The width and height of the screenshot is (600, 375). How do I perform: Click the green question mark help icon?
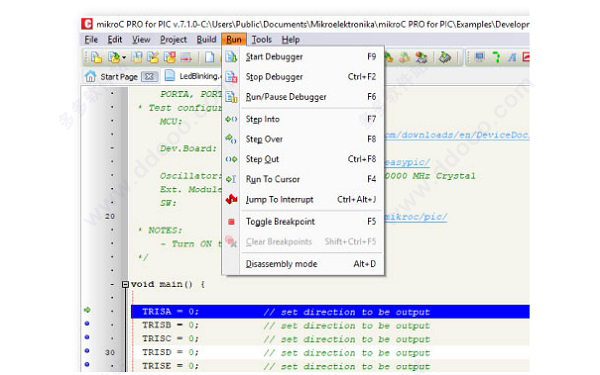pos(496,57)
